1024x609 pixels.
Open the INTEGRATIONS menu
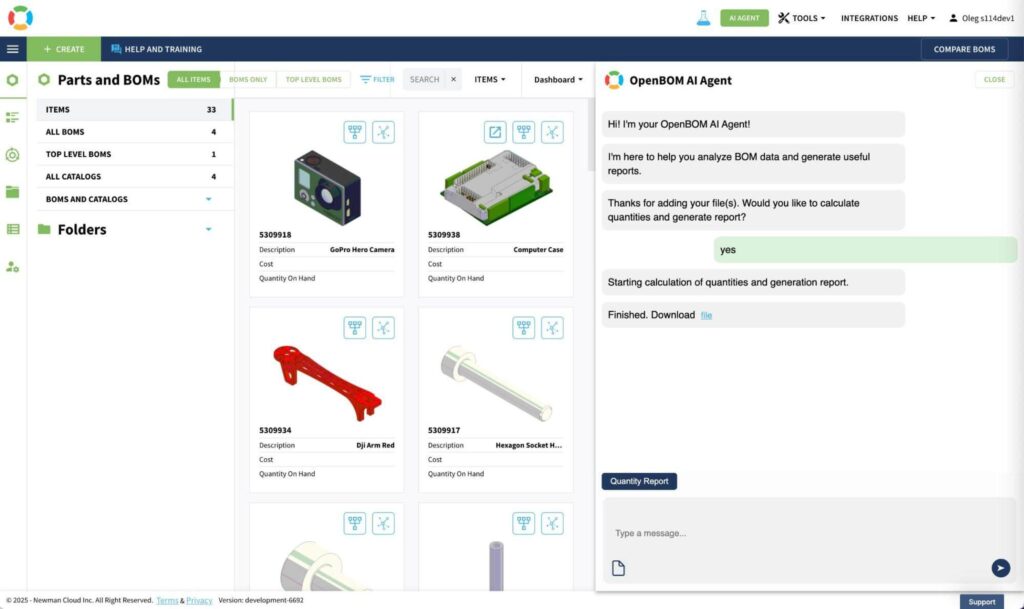coord(869,18)
